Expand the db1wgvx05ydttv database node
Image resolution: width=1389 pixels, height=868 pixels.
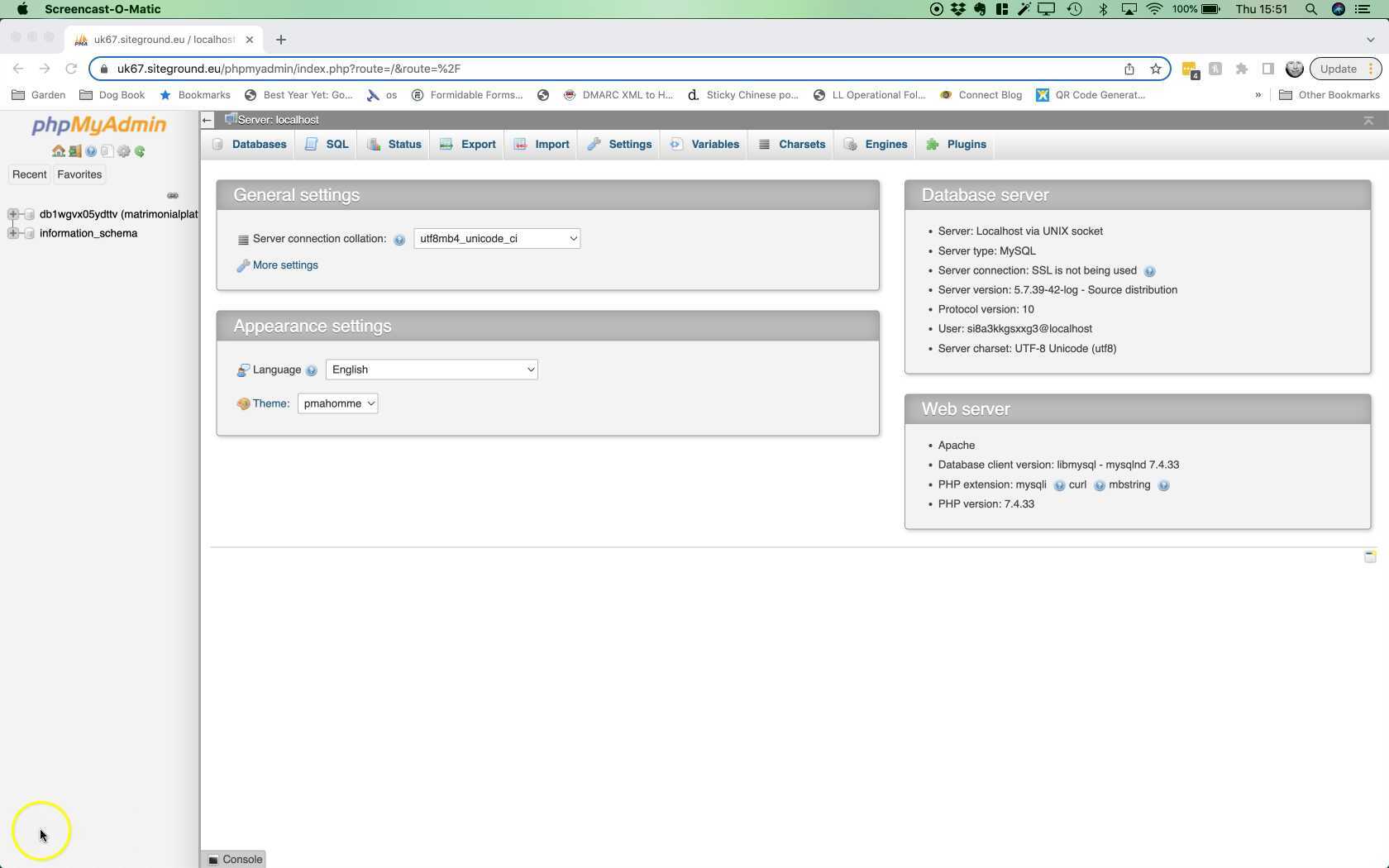click(12, 214)
